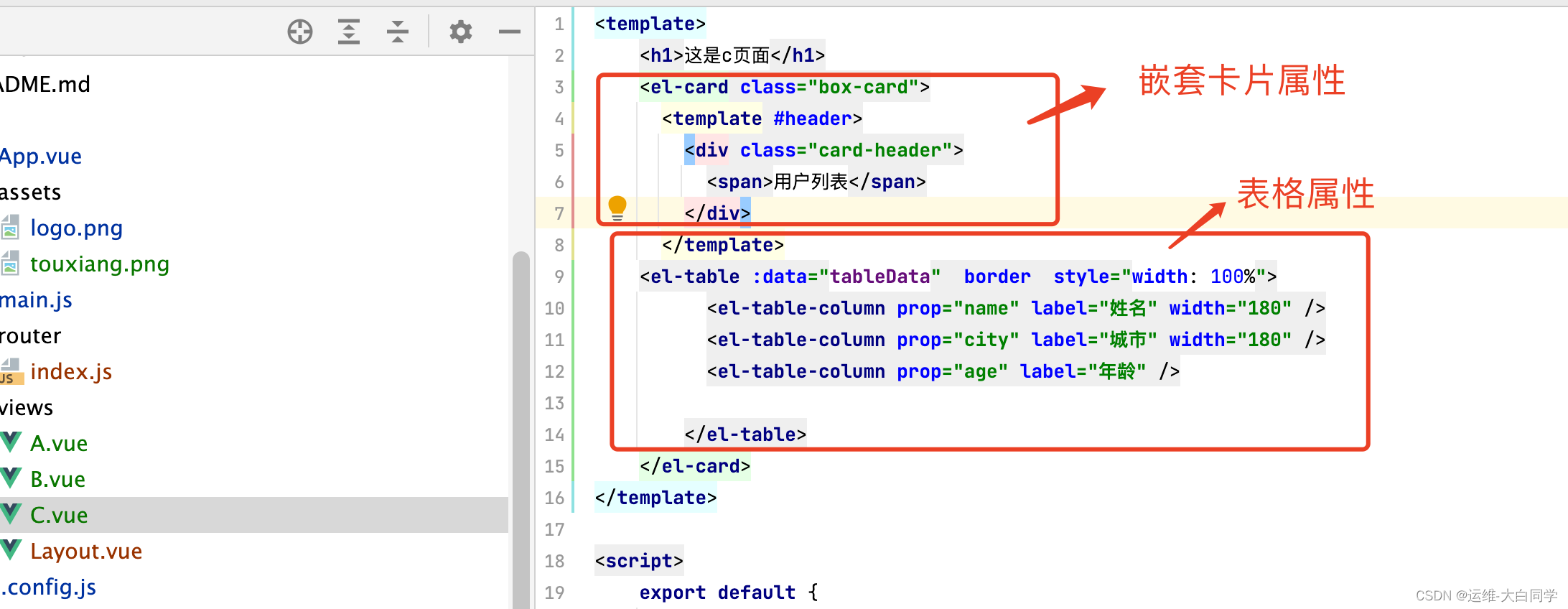Click the opening <template> tag on line 1
1568x609 pixels.
coord(650,24)
